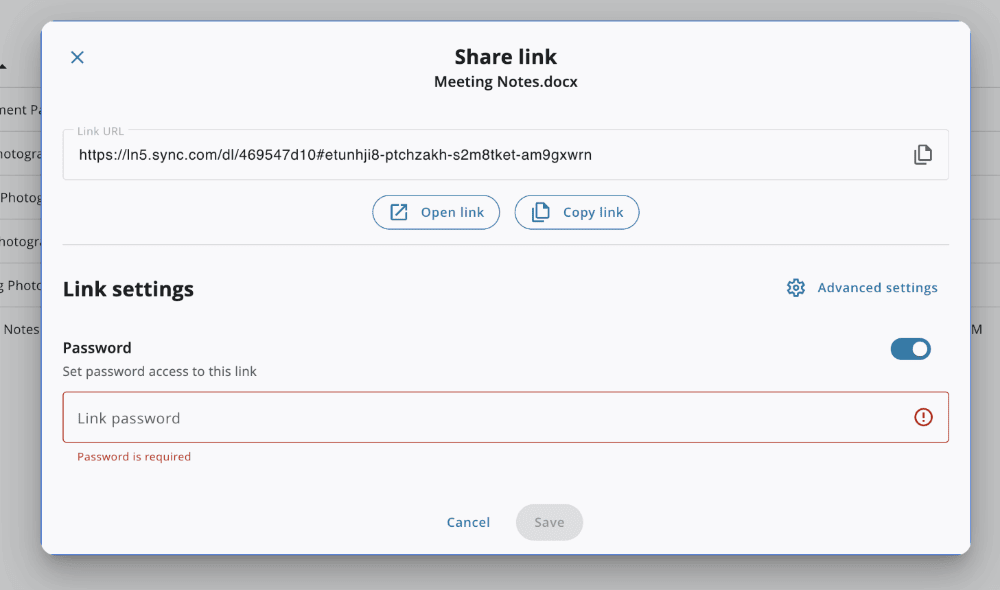Select the Notes row behind the dialog

(x=20, y=329)
